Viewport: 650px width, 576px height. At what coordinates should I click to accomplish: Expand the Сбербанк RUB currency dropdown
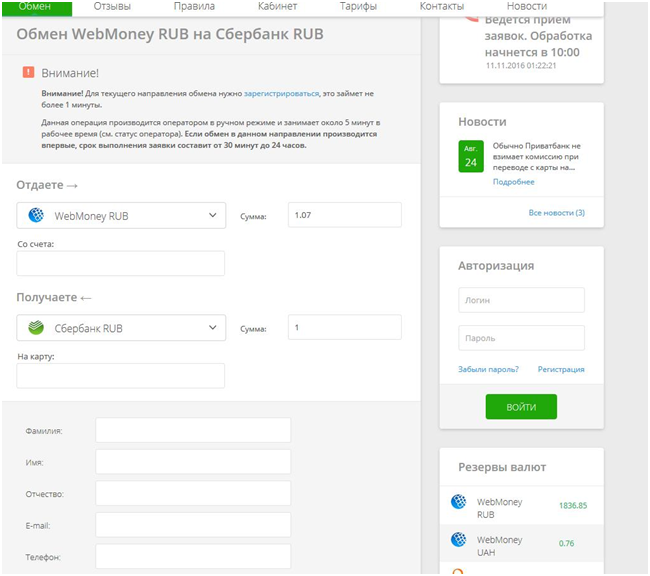click(121, 328)
